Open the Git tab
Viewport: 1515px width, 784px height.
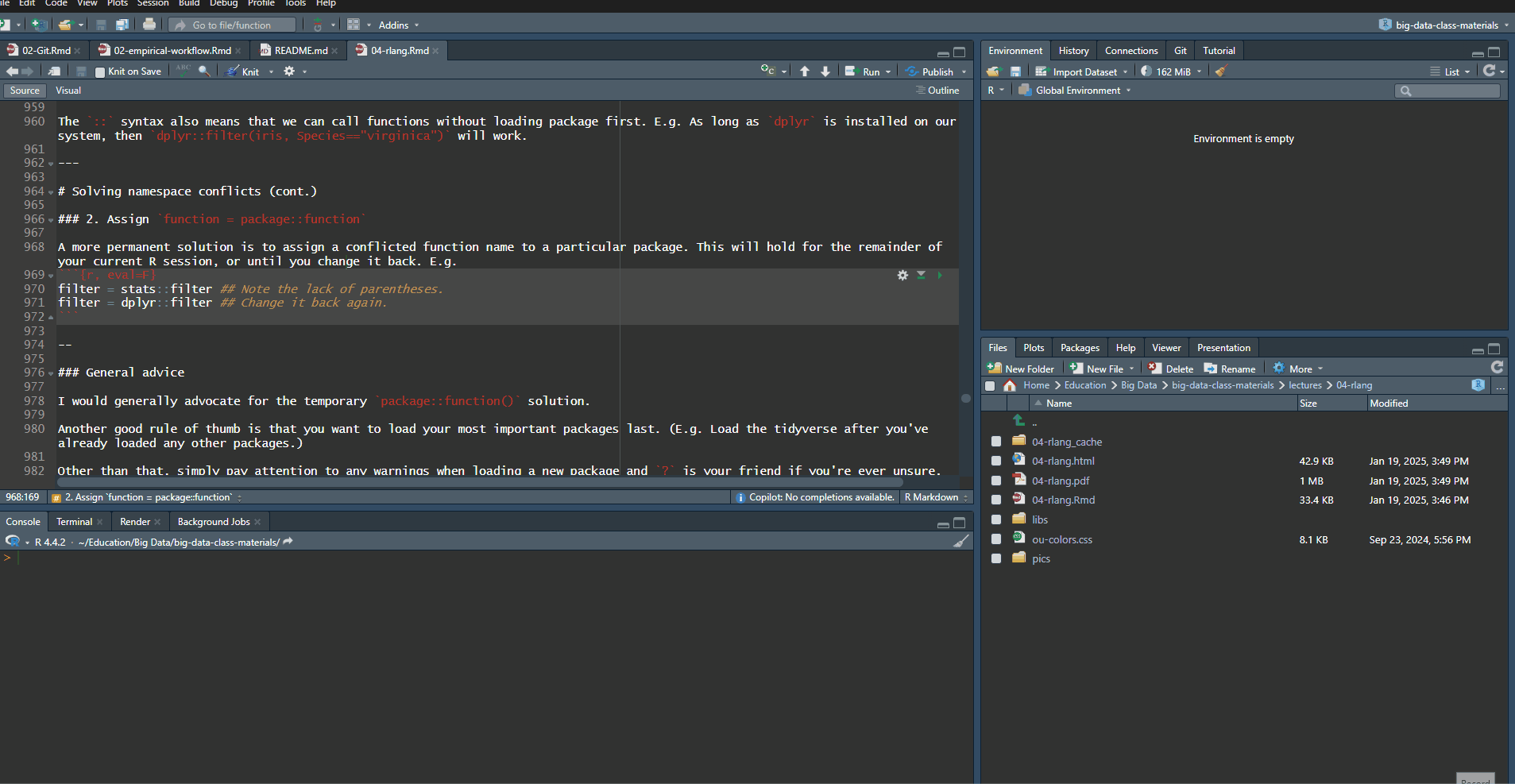(1180, 50)
